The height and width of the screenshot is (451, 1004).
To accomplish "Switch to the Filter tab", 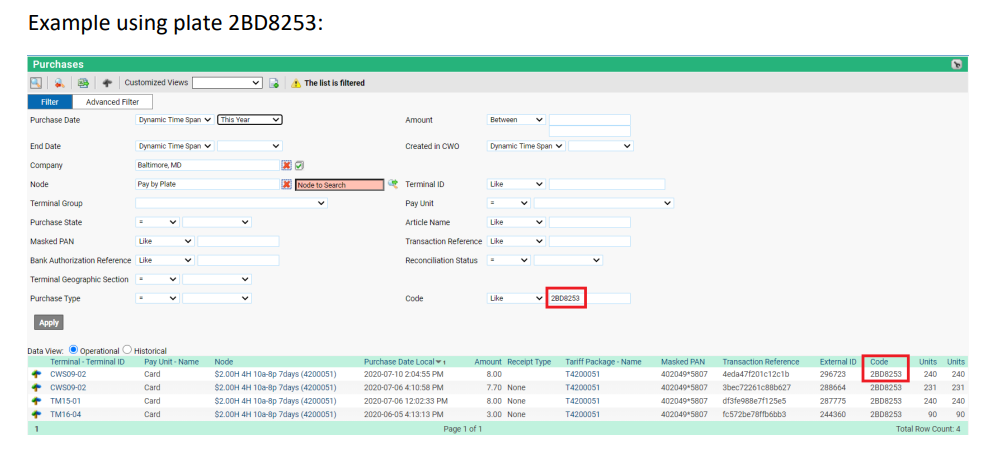I will (x=50, y=102).
